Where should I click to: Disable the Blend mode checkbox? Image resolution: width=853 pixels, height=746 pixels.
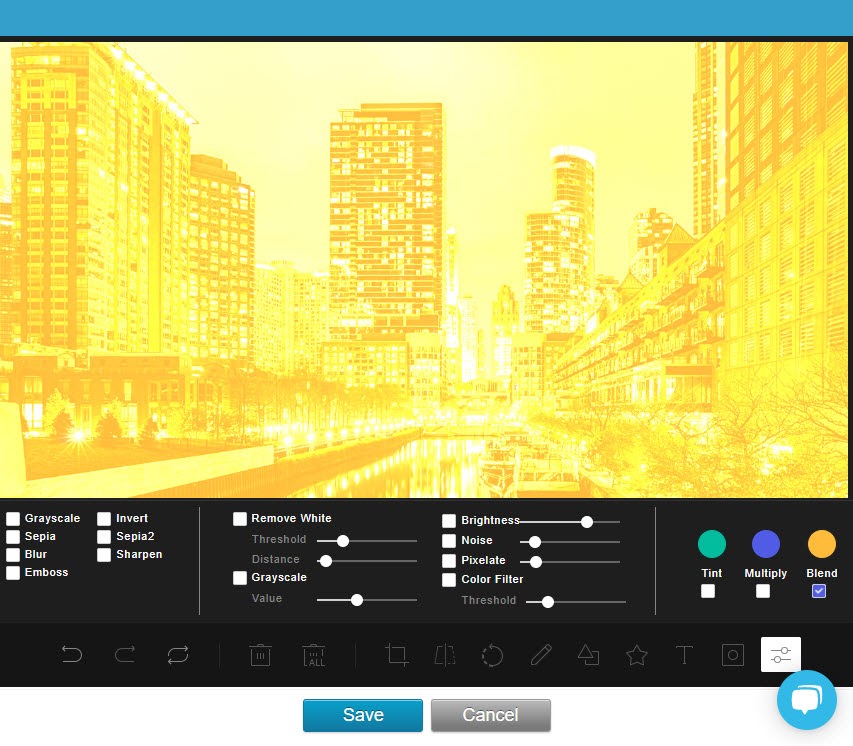(x=819, y=591)
